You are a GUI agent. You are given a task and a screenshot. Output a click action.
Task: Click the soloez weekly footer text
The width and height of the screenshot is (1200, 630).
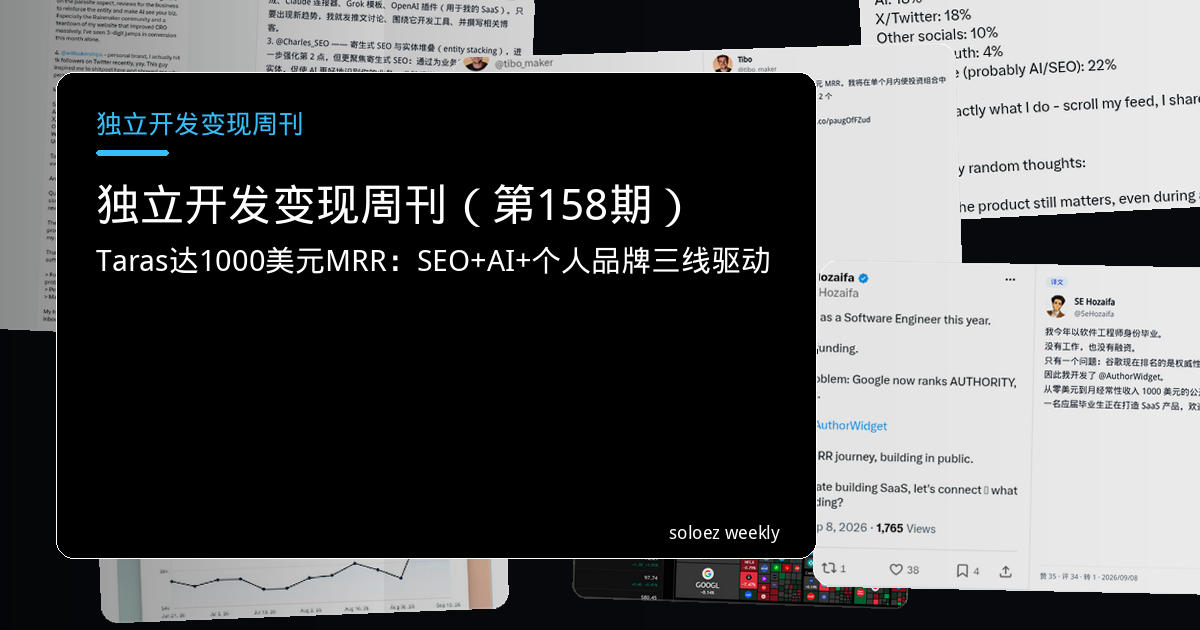(x=724, y=532)
